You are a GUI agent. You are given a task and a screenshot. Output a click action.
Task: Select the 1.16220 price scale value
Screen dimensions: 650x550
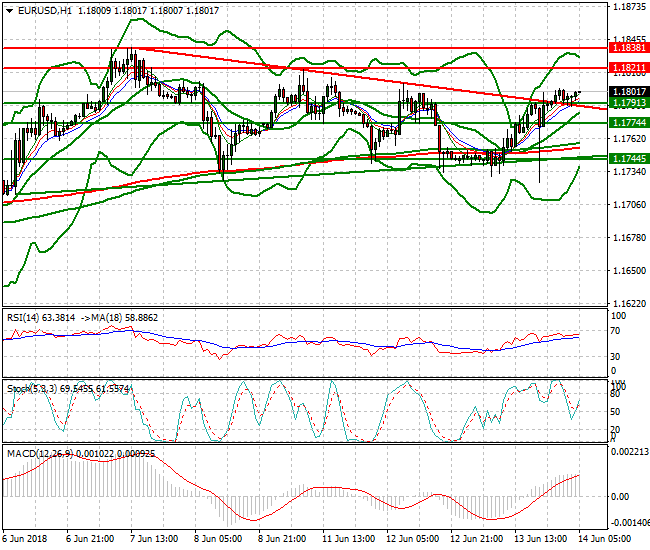pyautogui.click(x=630, y=304)
